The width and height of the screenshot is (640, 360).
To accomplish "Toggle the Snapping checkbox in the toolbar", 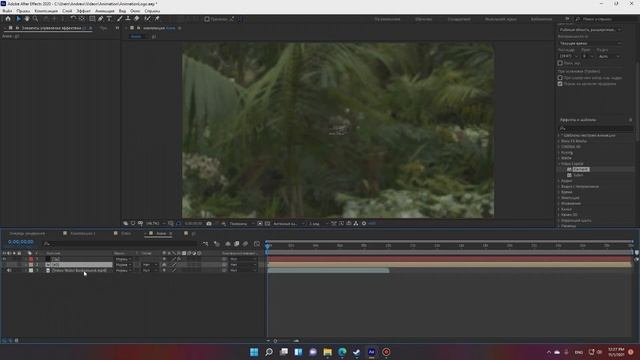I will (x=207, y=19).
